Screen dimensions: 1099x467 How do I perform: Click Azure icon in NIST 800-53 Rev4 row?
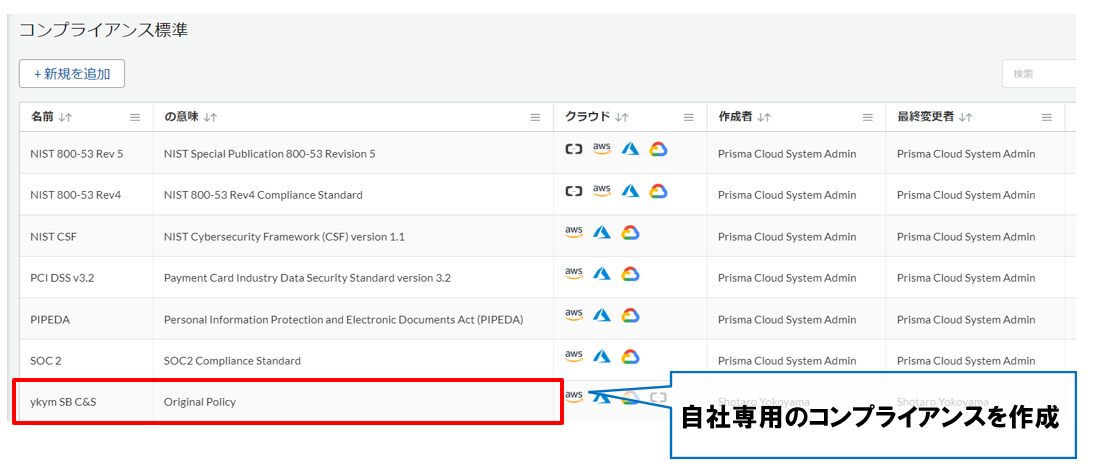pyautogui.click(x=630, y=191)
